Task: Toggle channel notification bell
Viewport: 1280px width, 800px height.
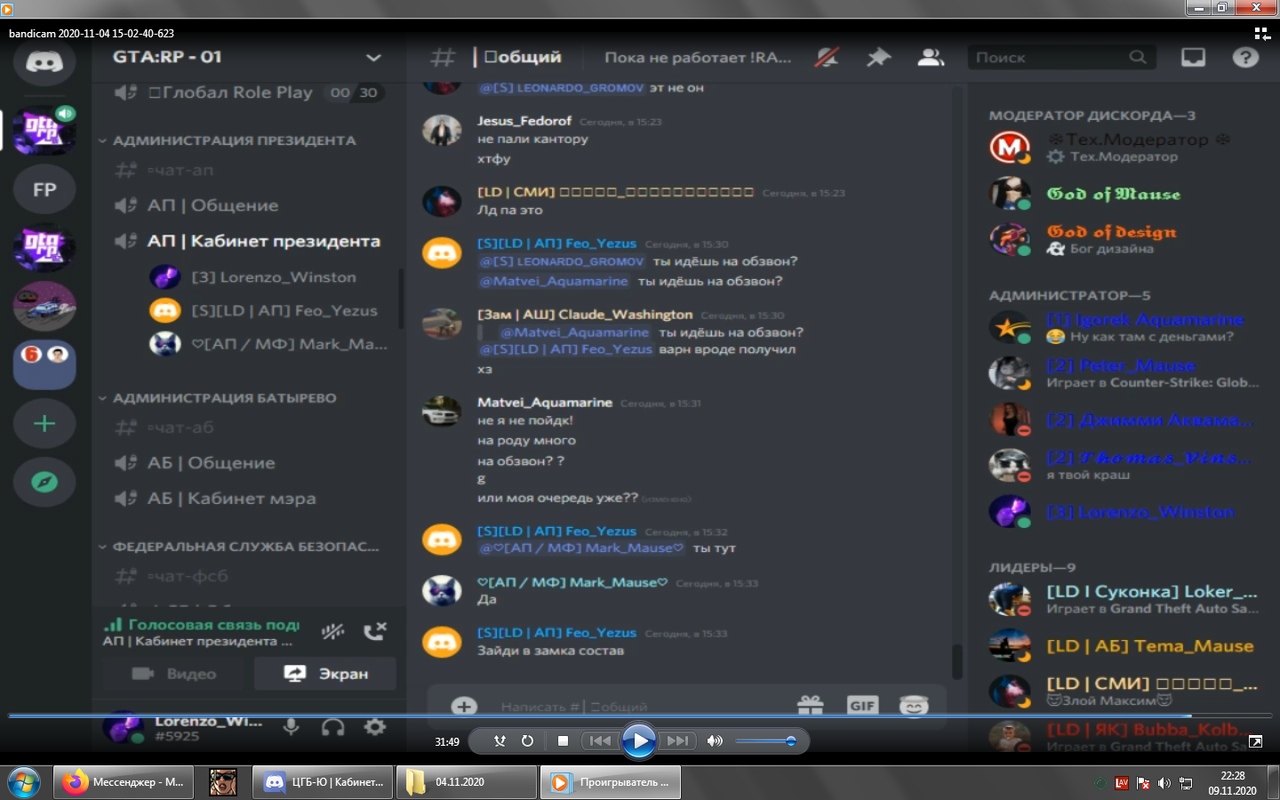Action: (827, 58)
